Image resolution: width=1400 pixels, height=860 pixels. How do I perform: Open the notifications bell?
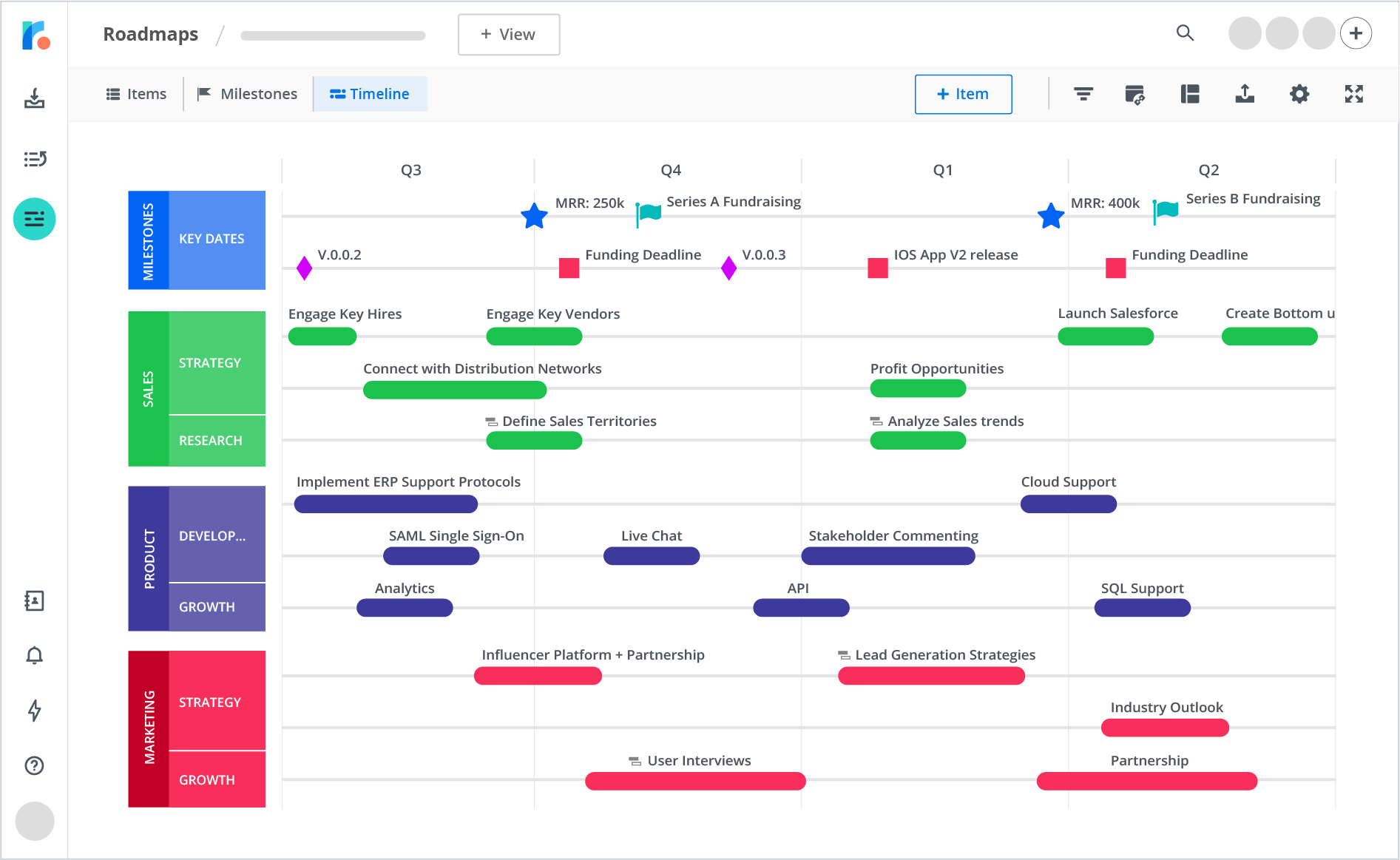(34, 655)
